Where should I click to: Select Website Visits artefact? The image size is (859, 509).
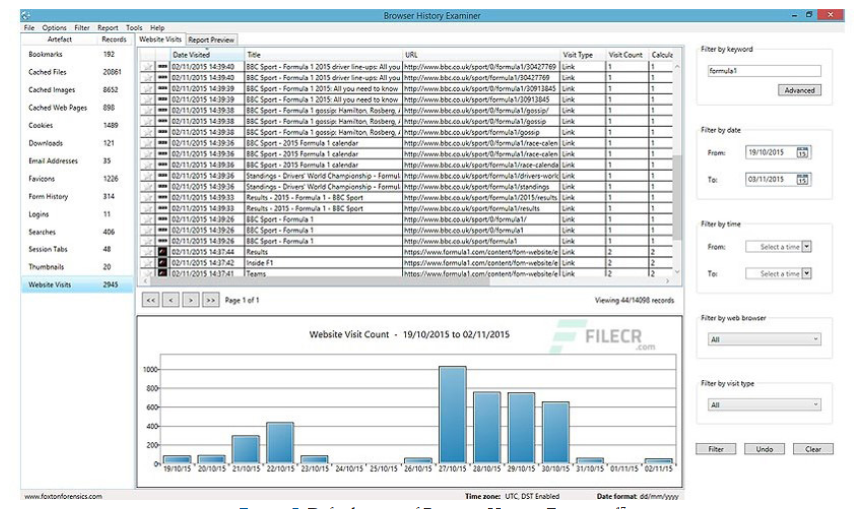[77, 285]
